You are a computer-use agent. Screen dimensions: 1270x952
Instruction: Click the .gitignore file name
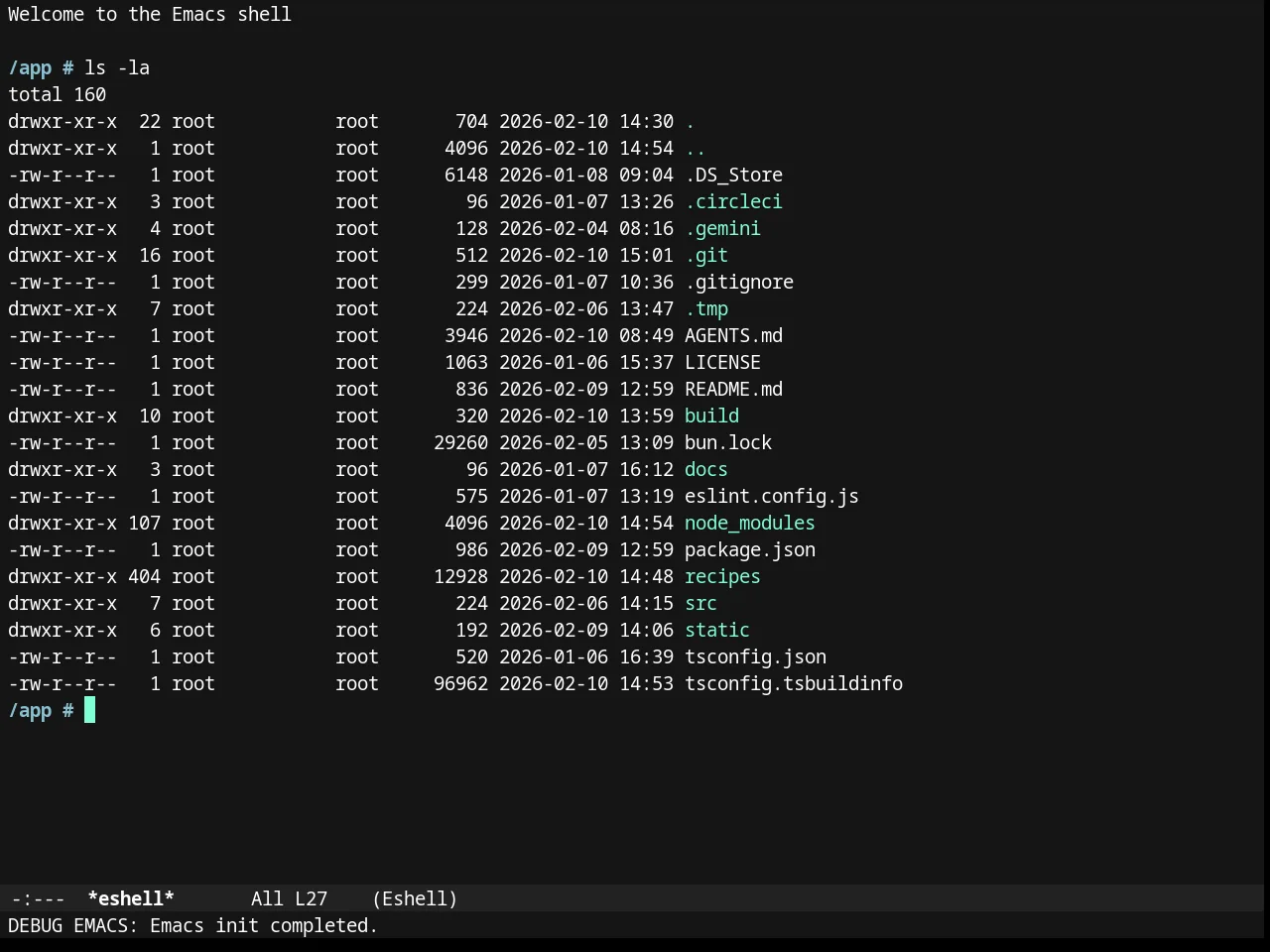pyautogui.click(x=739, y=283)
